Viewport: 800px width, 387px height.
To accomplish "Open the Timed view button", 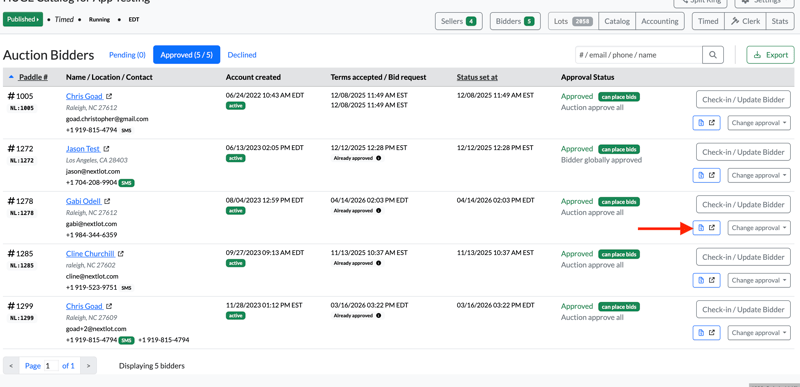I will pyautogui.click(x=708, y=21).
